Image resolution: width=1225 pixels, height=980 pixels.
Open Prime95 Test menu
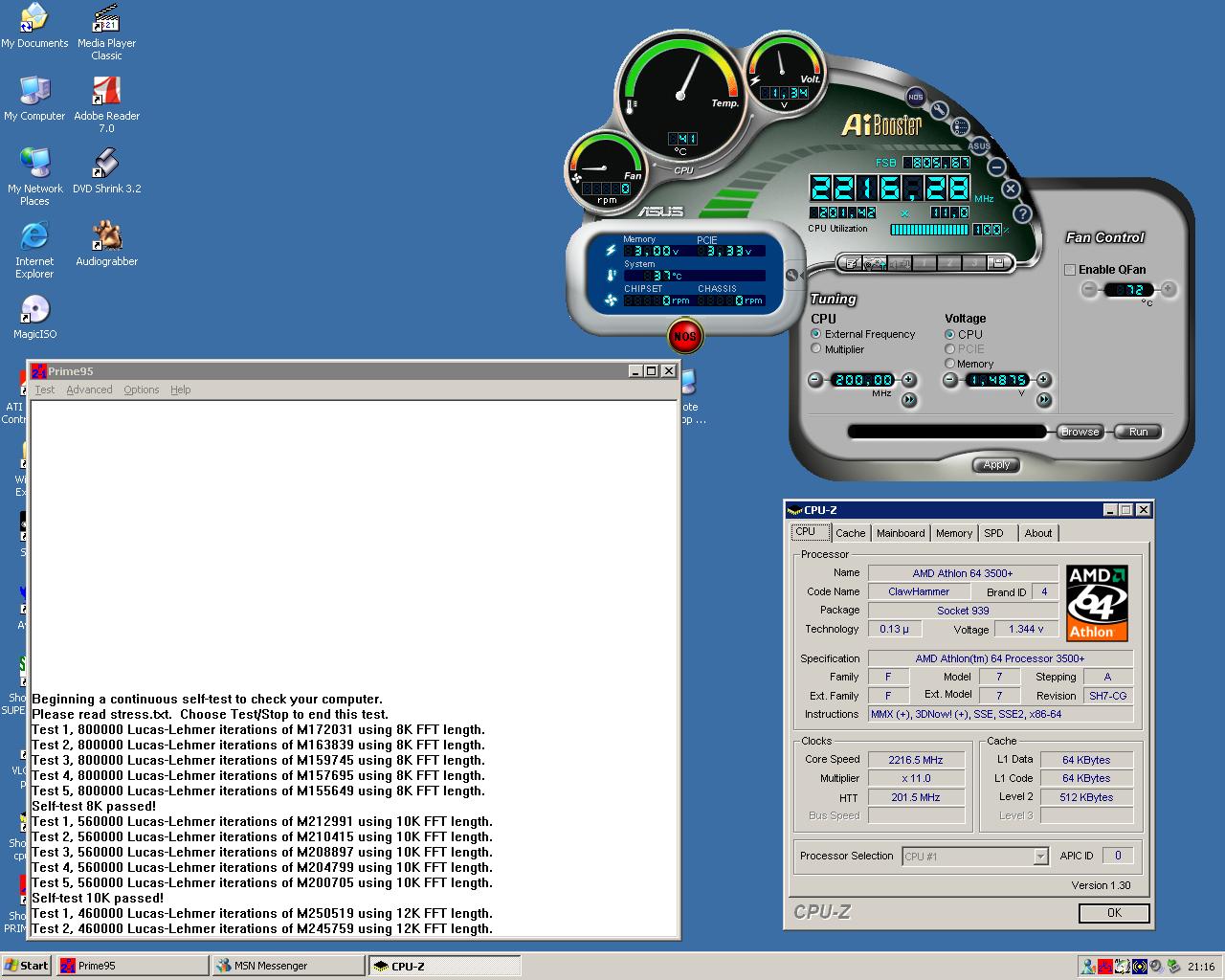pyautogui.click(x=45, y=390)
